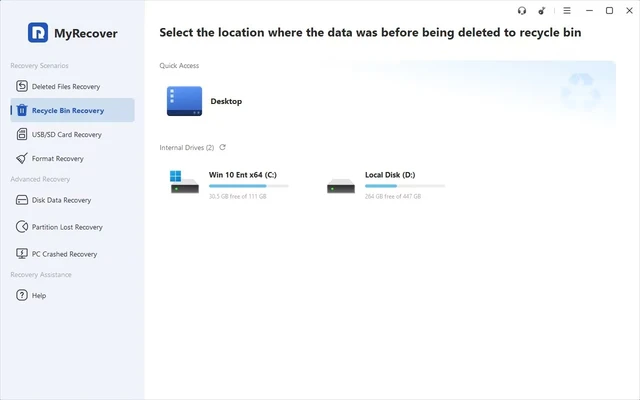Viewport: 640px width, 400px height.
Task: Click the key register icon
Action: (542, 11)
